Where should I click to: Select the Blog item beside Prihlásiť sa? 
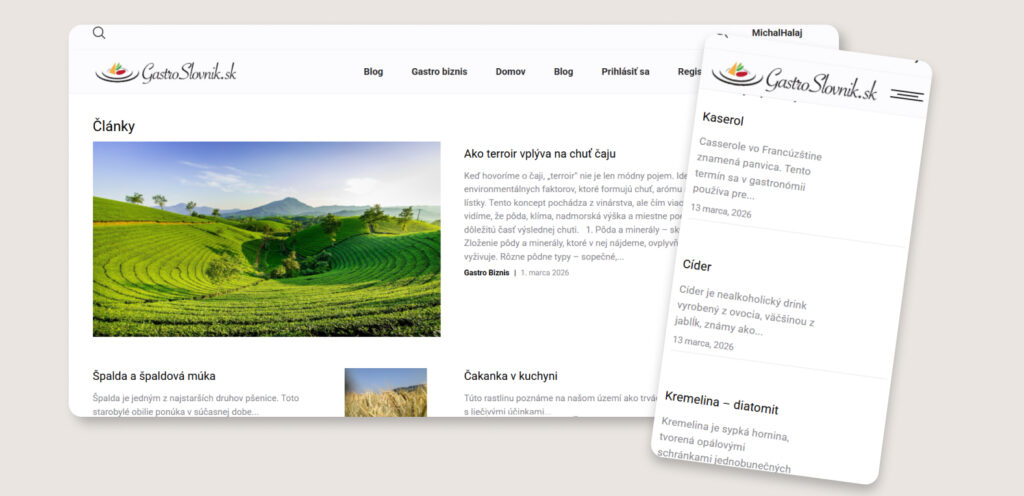click(563, 72)
